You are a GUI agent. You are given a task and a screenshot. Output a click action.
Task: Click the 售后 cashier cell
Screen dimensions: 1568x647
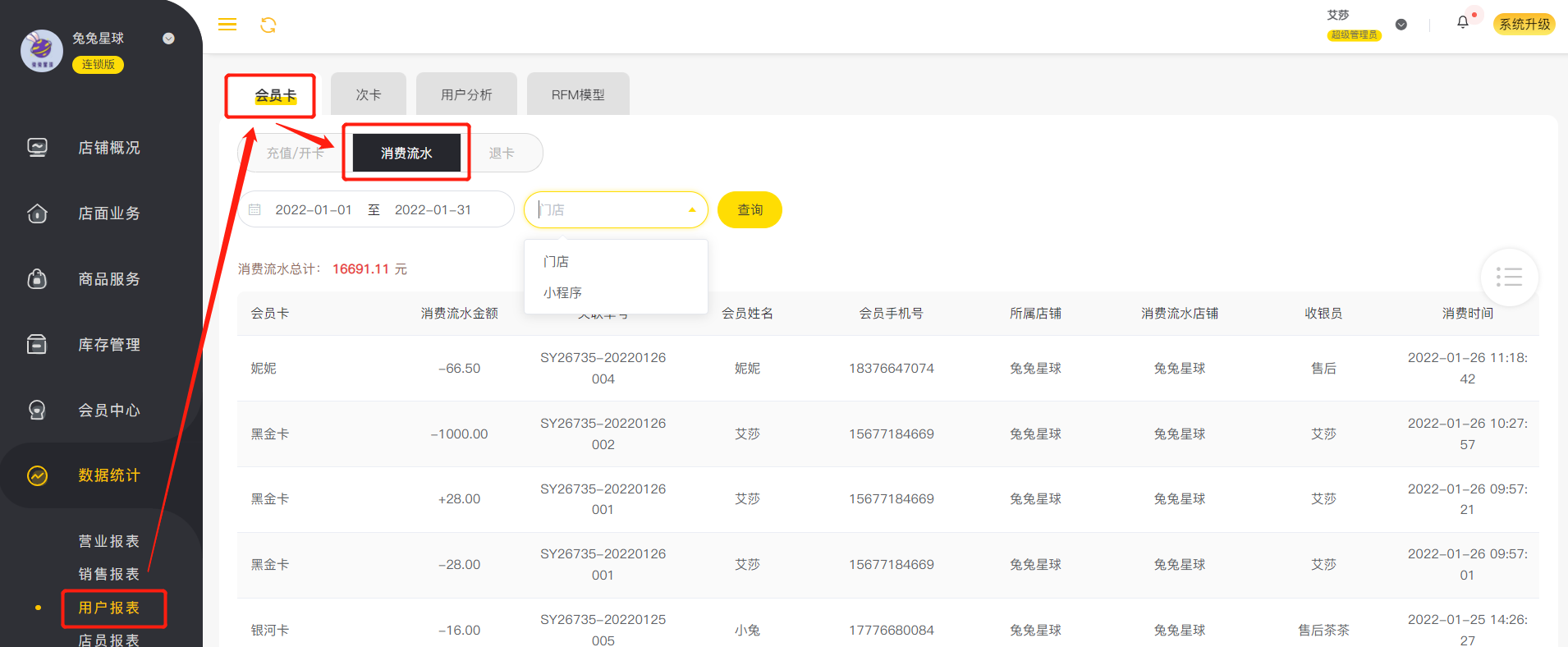point(1323,368)
